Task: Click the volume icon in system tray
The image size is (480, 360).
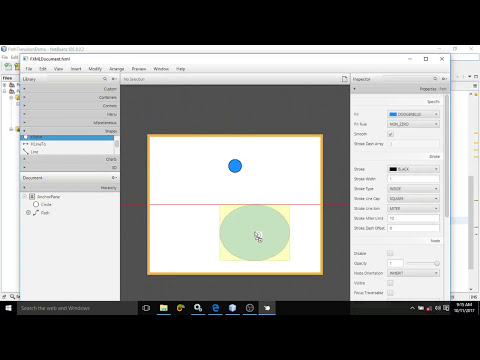Action: (438, 308)
